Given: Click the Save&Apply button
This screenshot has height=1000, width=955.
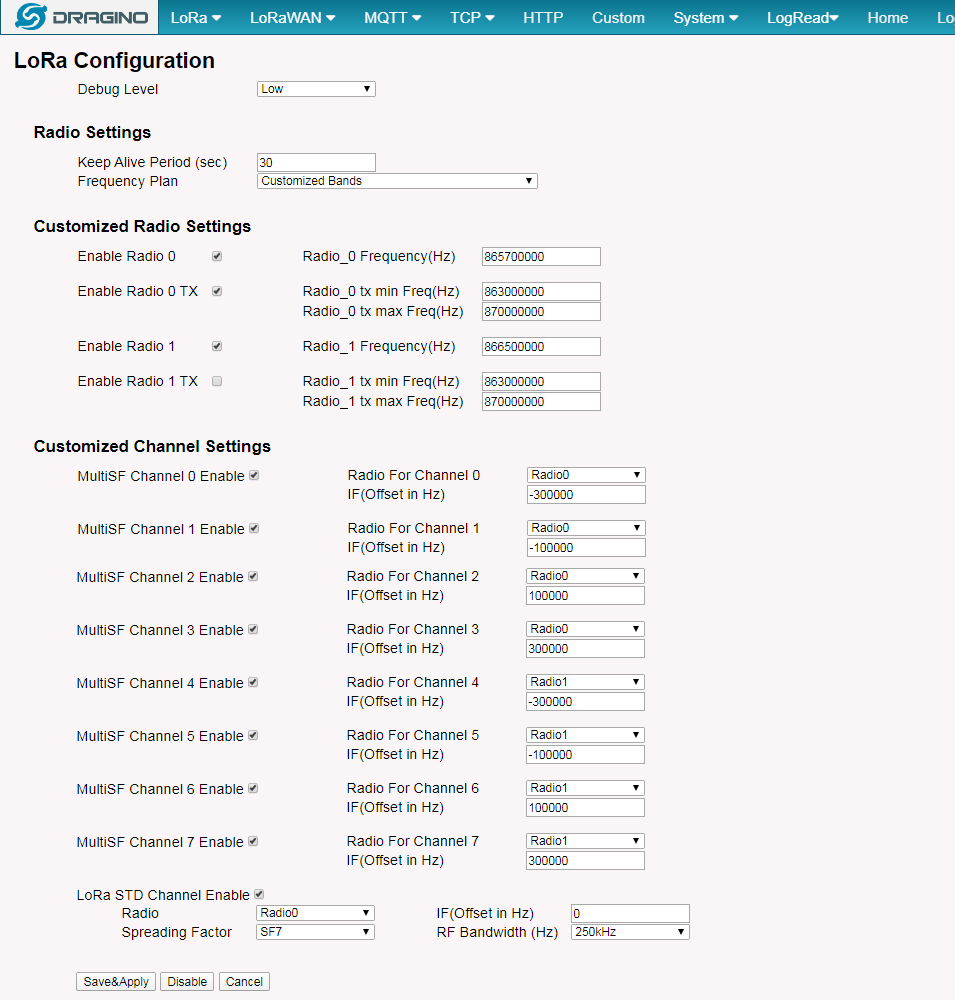Looking at the screenshot, I should [116, 982].
